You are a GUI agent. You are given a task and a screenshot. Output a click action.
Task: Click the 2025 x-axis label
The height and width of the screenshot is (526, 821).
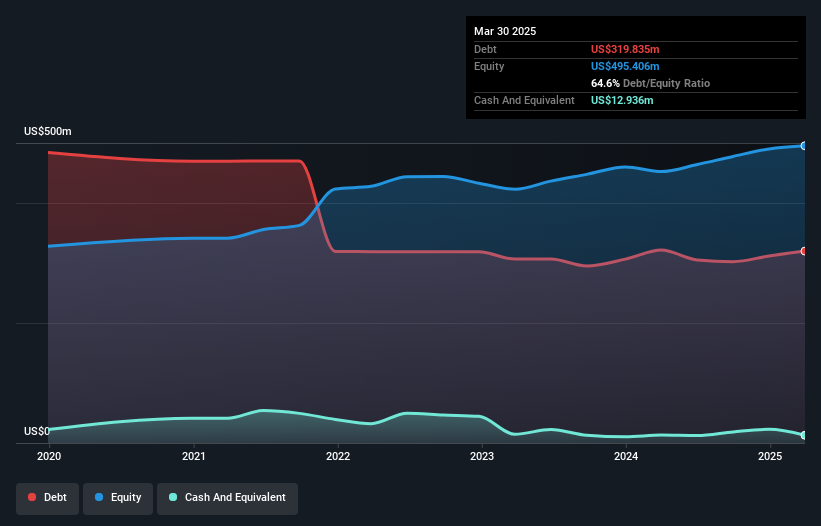770,456
